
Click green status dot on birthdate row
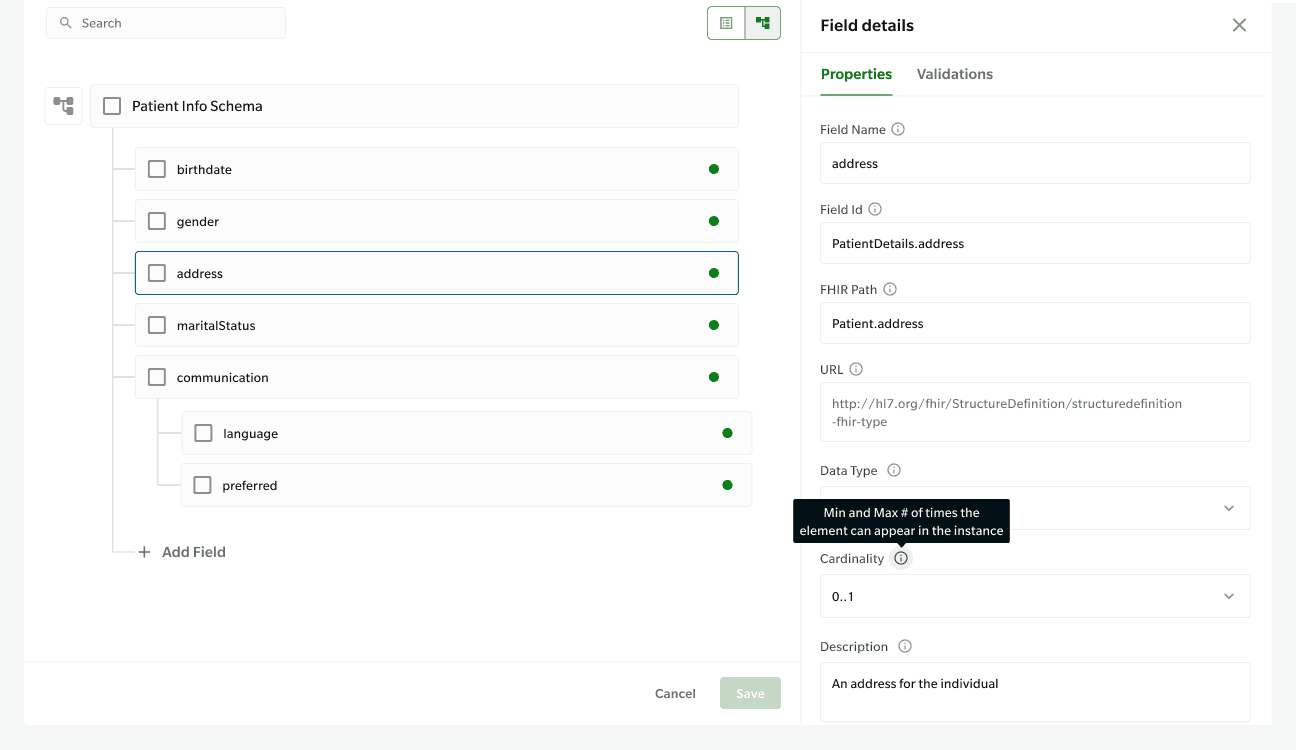(x=714, y=169)
